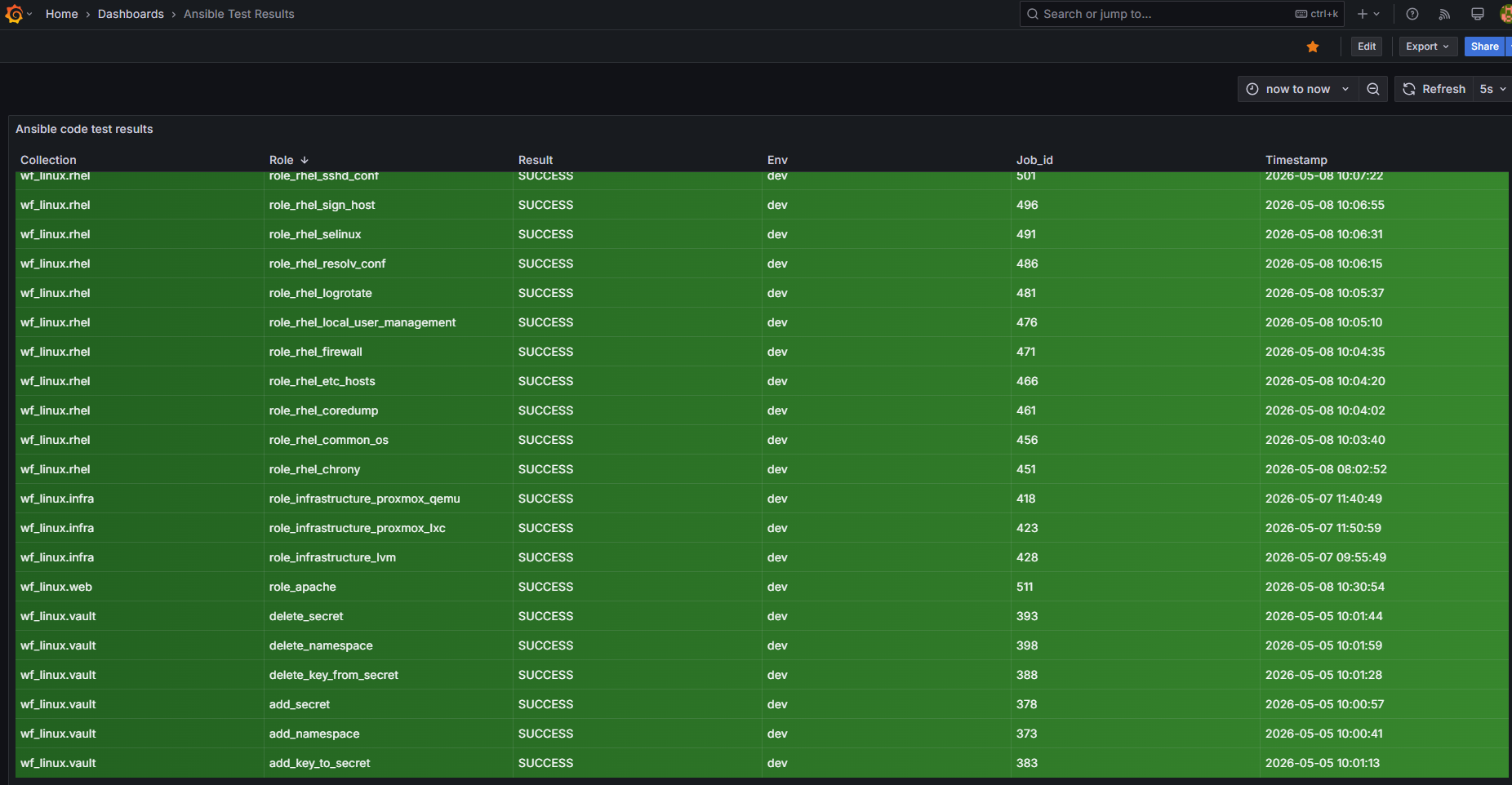Sort by the Timestamp column header
This screenshot has height=785, width=1512.
click(x=1296, y=160)
